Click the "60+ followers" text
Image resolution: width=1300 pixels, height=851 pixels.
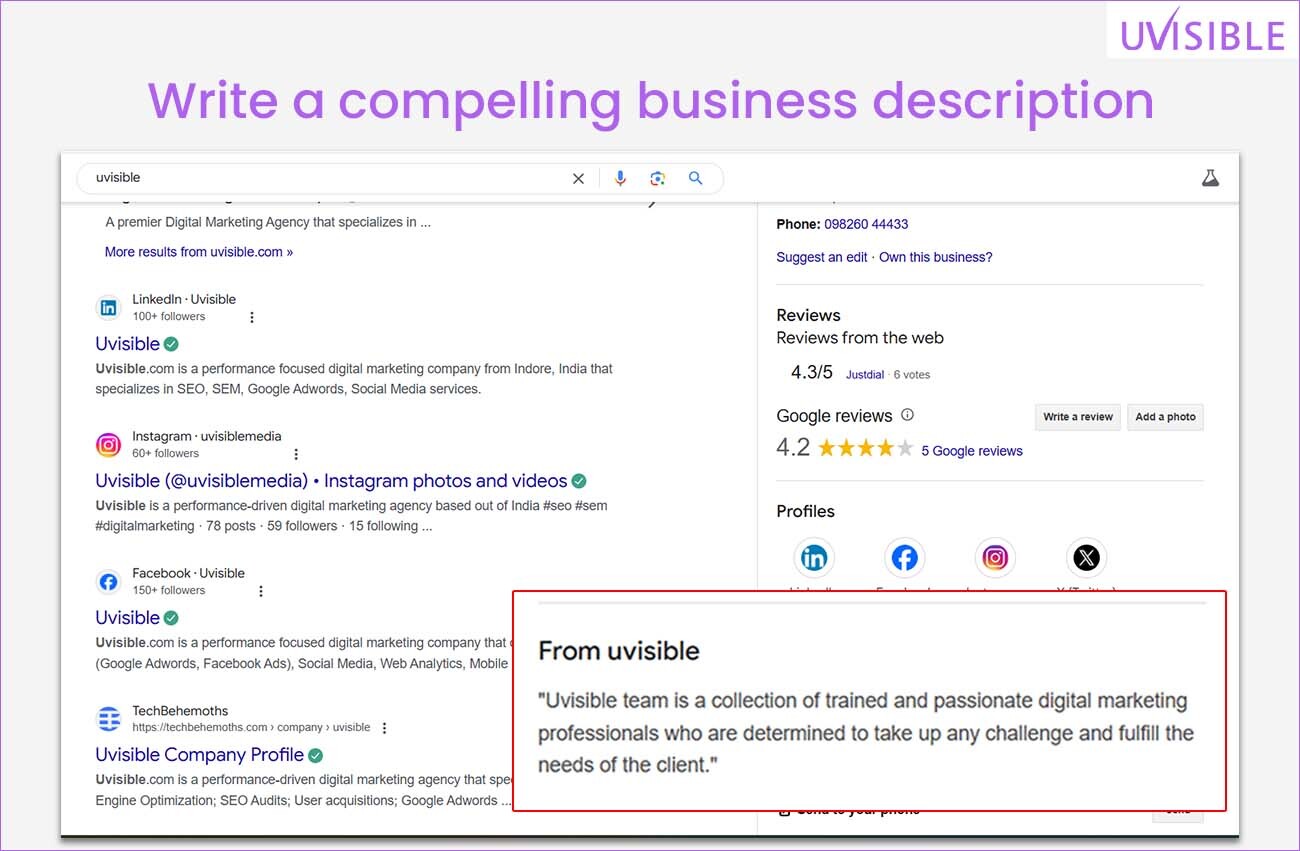tap(166, 454)
